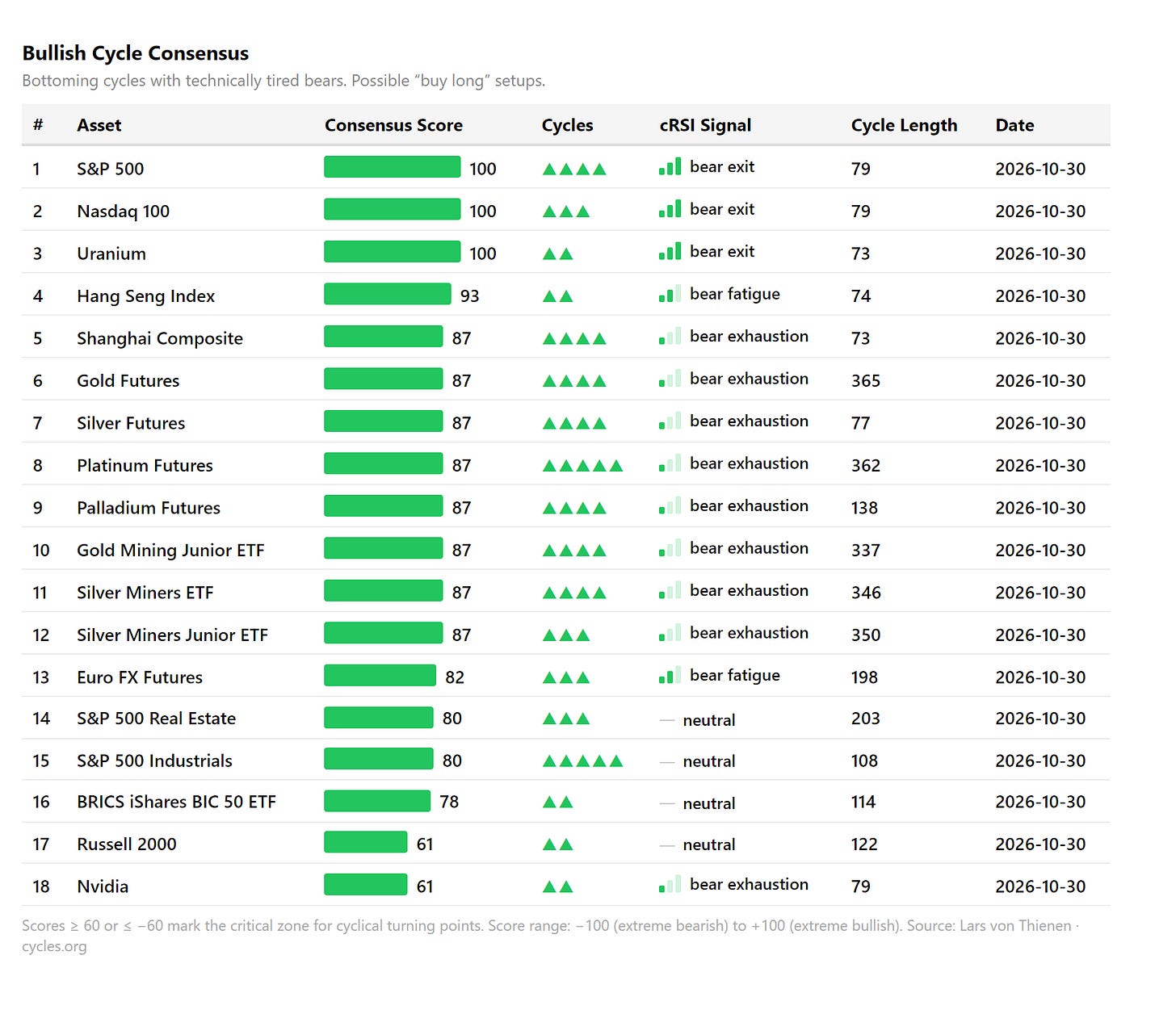Select the Uranium asset name

point(111,254)
